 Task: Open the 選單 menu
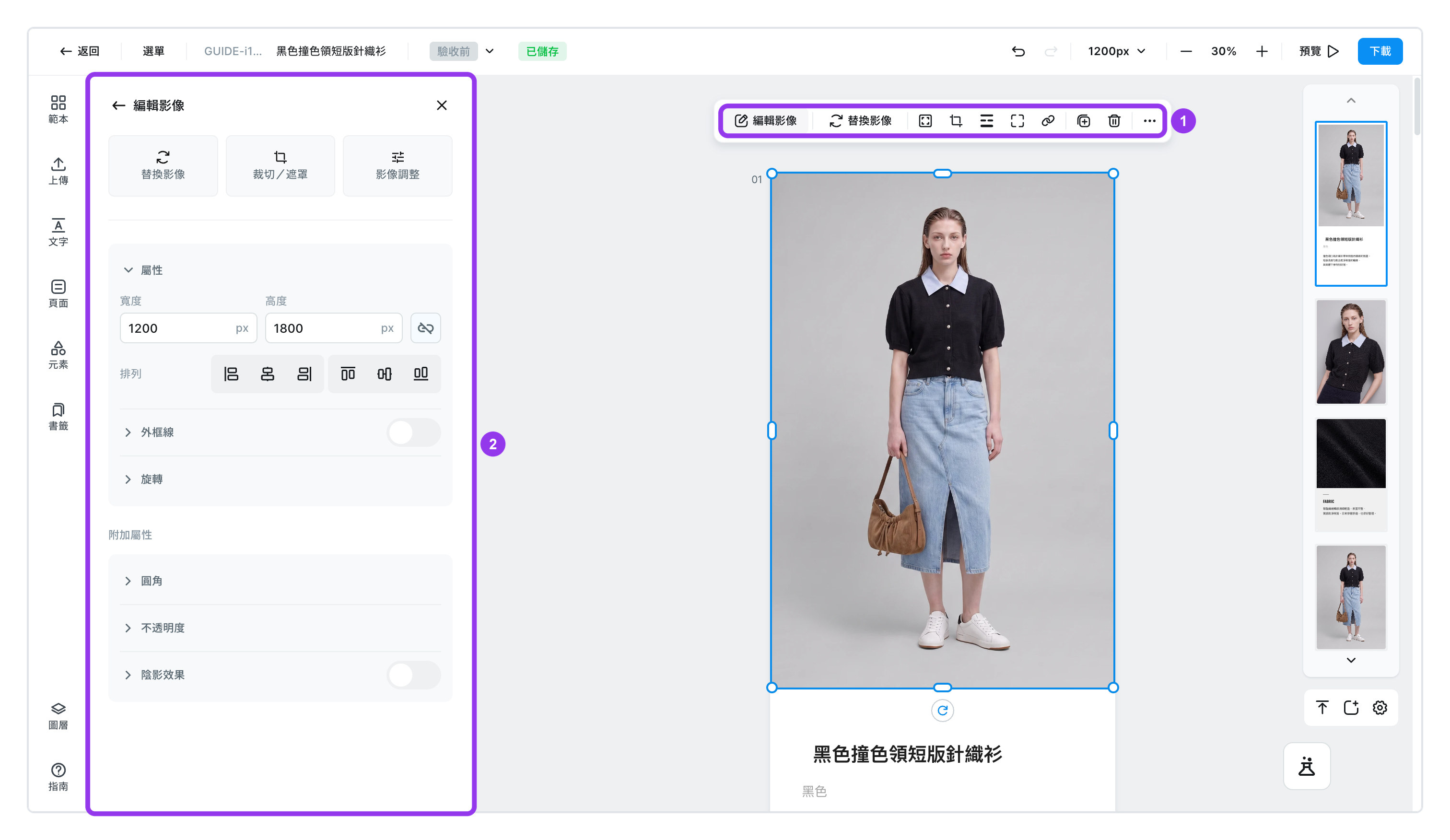pos(153,51)
